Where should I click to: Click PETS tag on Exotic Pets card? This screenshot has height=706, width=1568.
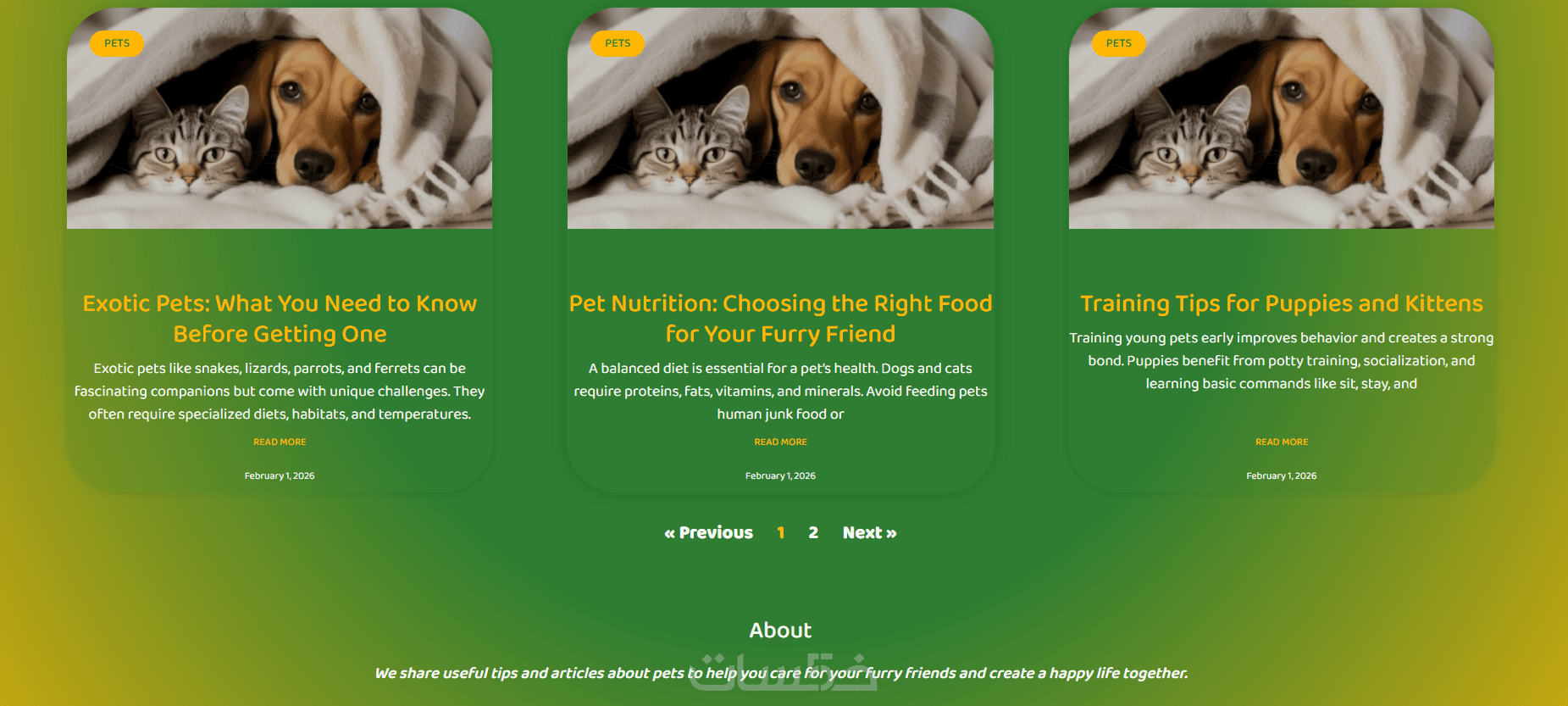click(x=117, y=43)
